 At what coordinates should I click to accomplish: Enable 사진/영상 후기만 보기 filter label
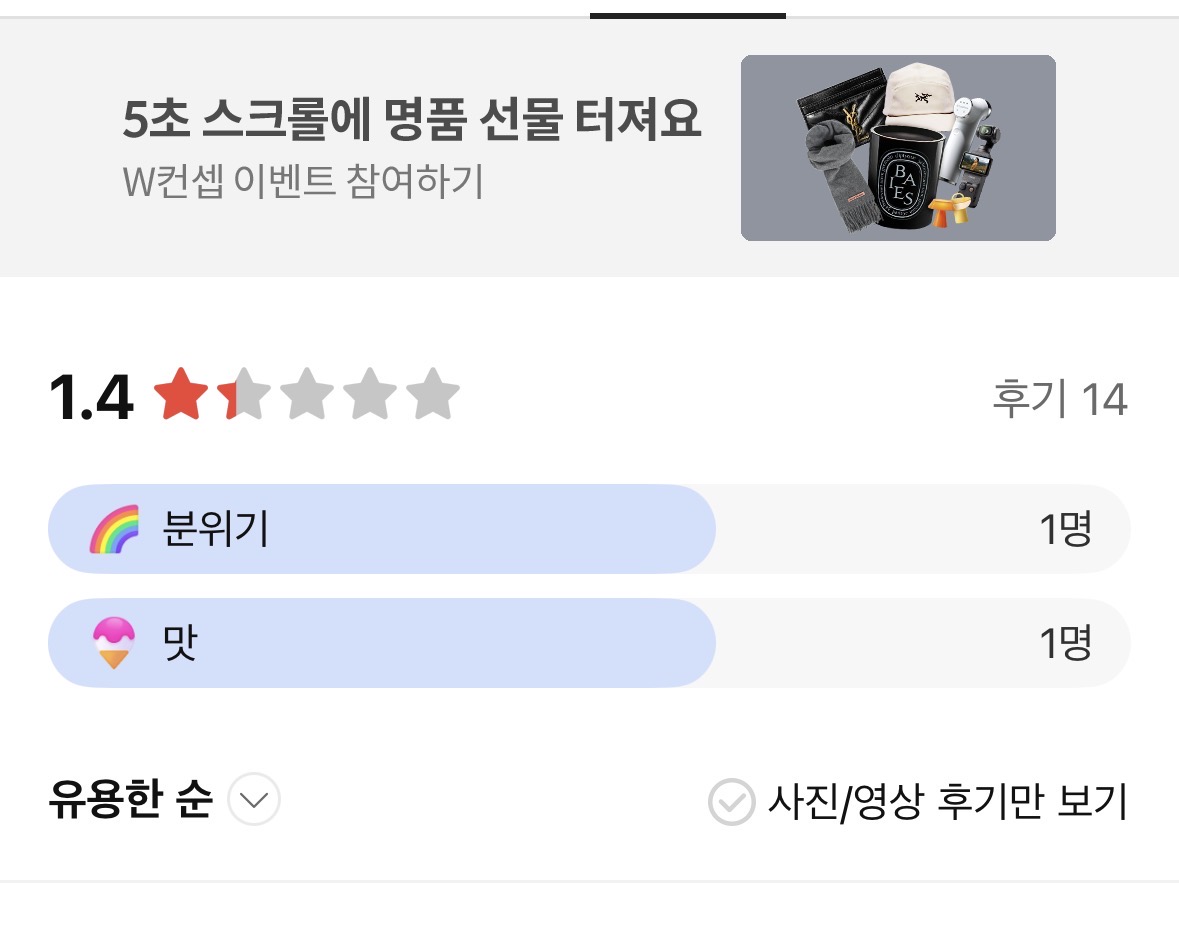(x=947, y=802)
